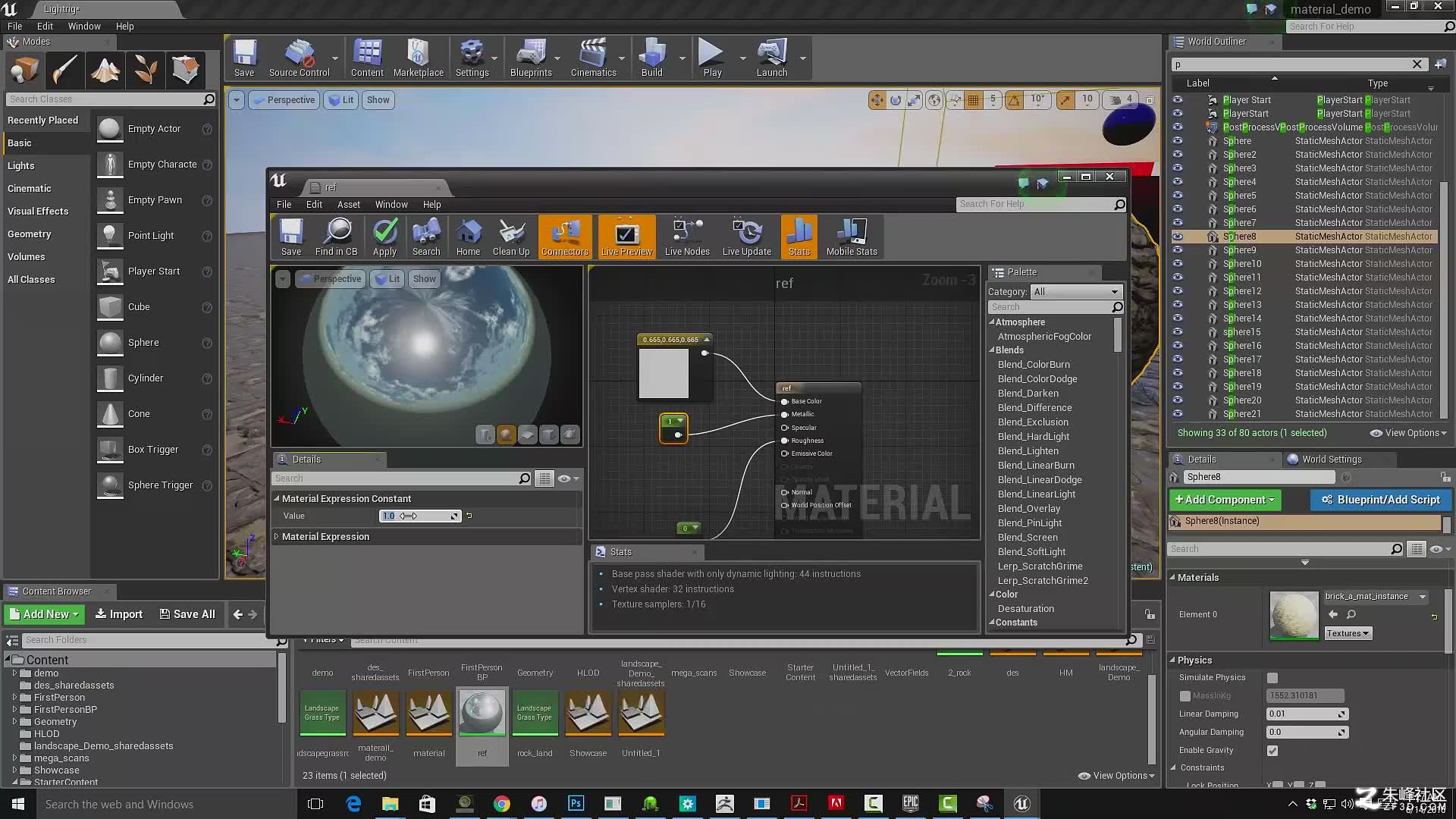Click Play in the main toolbar
1456x819 pixels.
pyautogui.click(x=712, y=58)
